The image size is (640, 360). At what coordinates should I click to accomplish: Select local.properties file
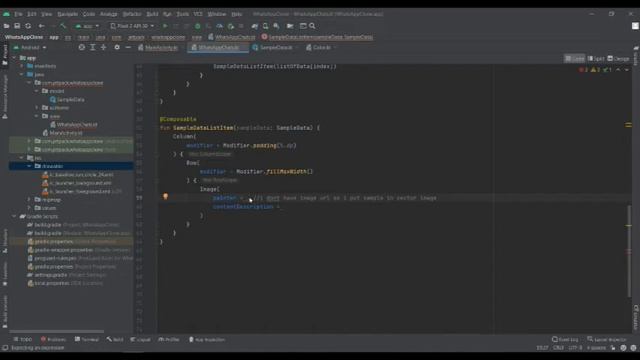pyautogui.click(x=65, y=283)
